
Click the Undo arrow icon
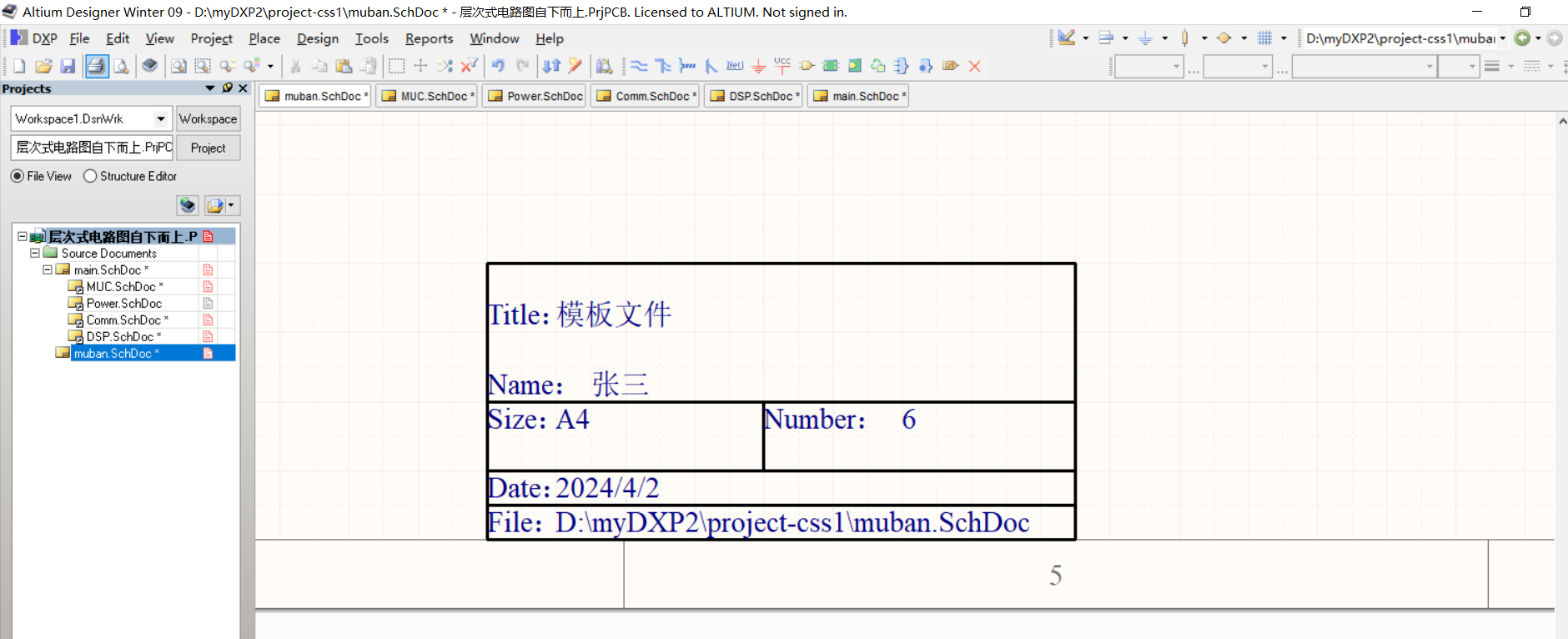(x=498, y=66)
